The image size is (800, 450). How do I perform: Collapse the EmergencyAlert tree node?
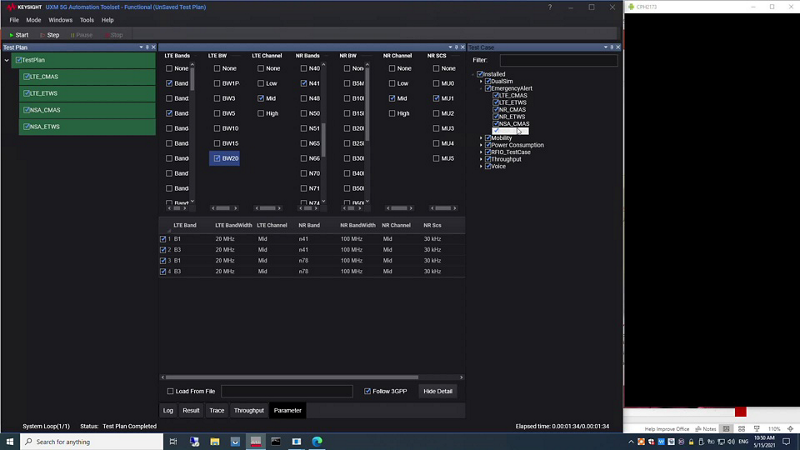tap(481, 88)
